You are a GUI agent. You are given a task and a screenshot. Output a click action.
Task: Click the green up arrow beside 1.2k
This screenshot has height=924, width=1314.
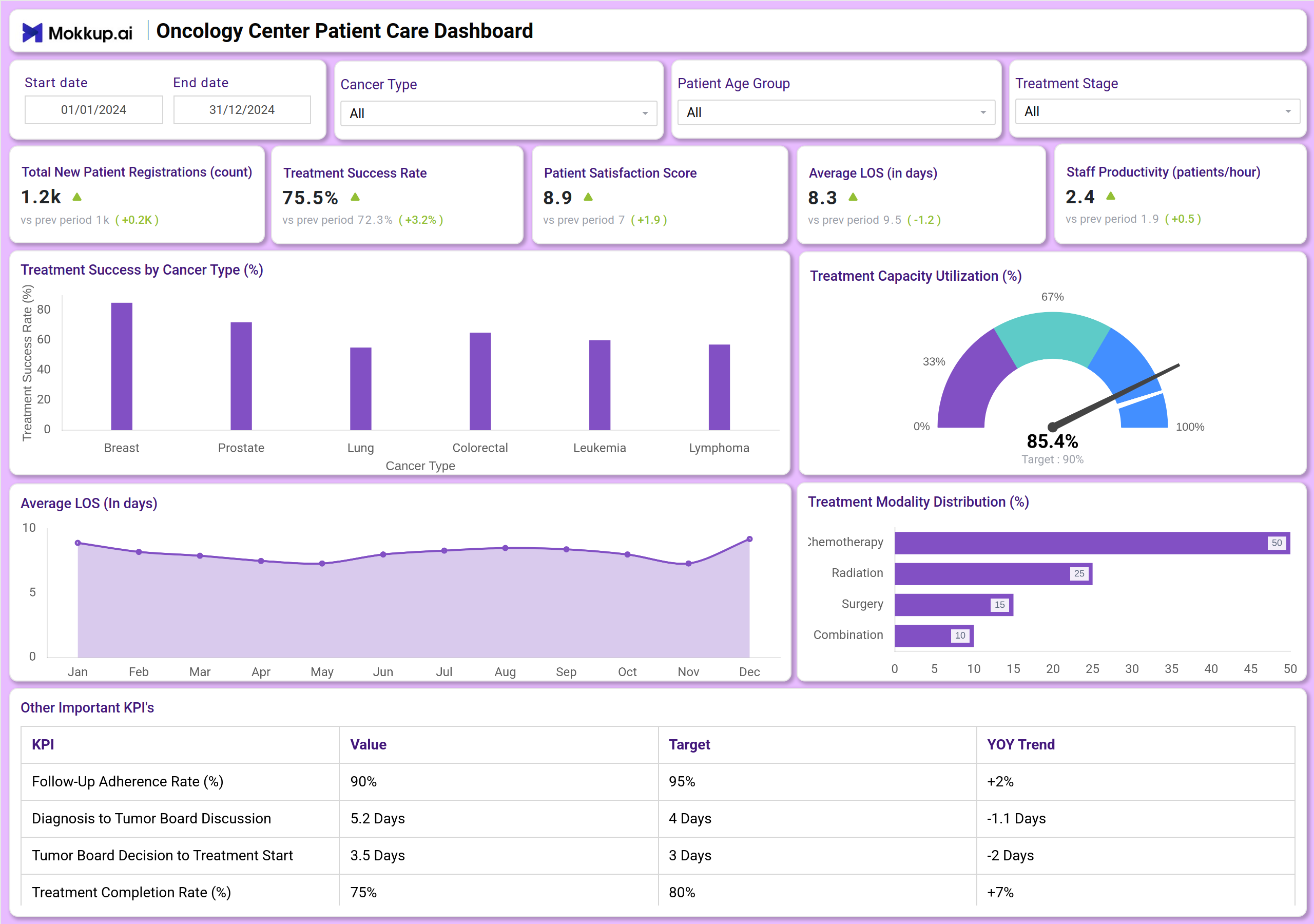(78, 197)
